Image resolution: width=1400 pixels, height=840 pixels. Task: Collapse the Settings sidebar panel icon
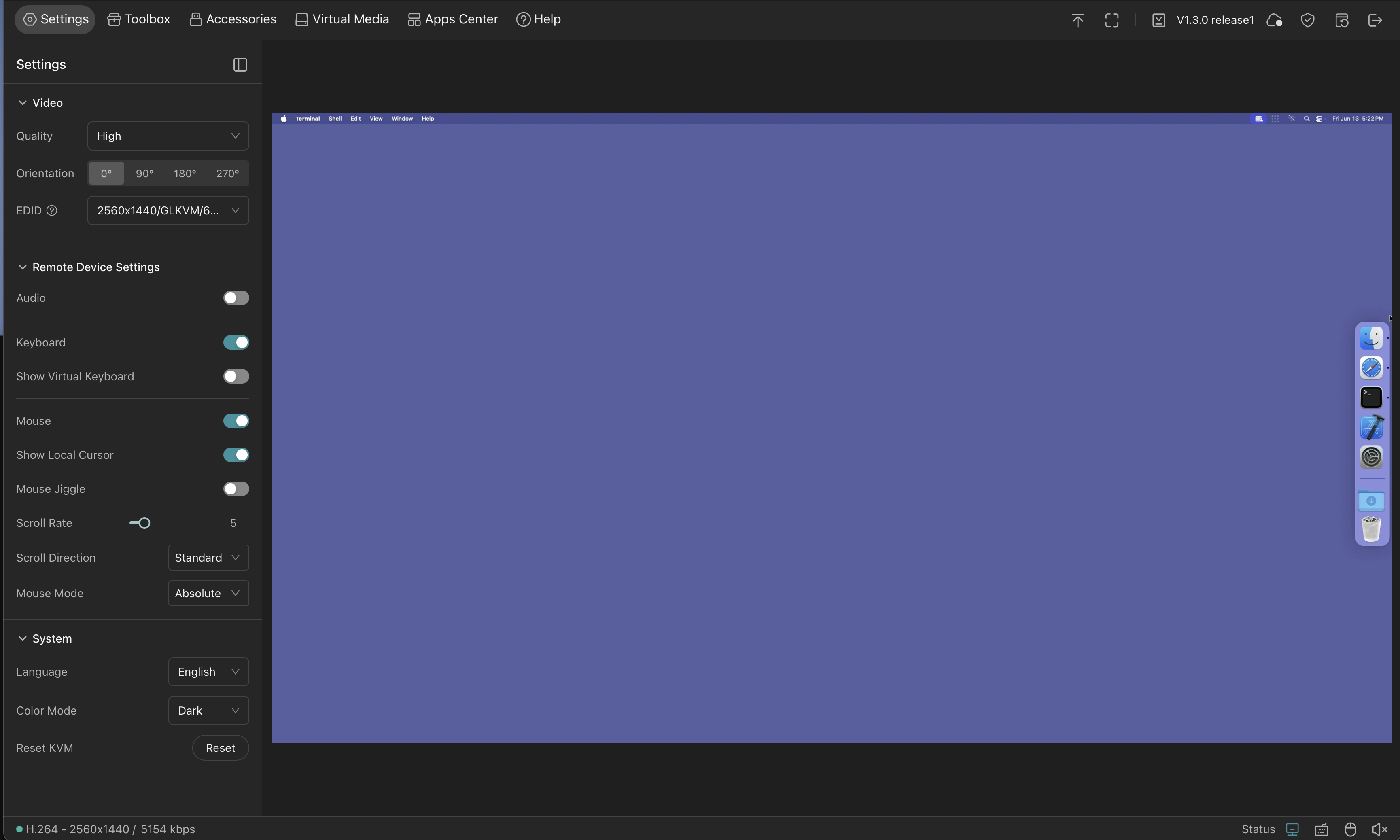coord(240,64)
